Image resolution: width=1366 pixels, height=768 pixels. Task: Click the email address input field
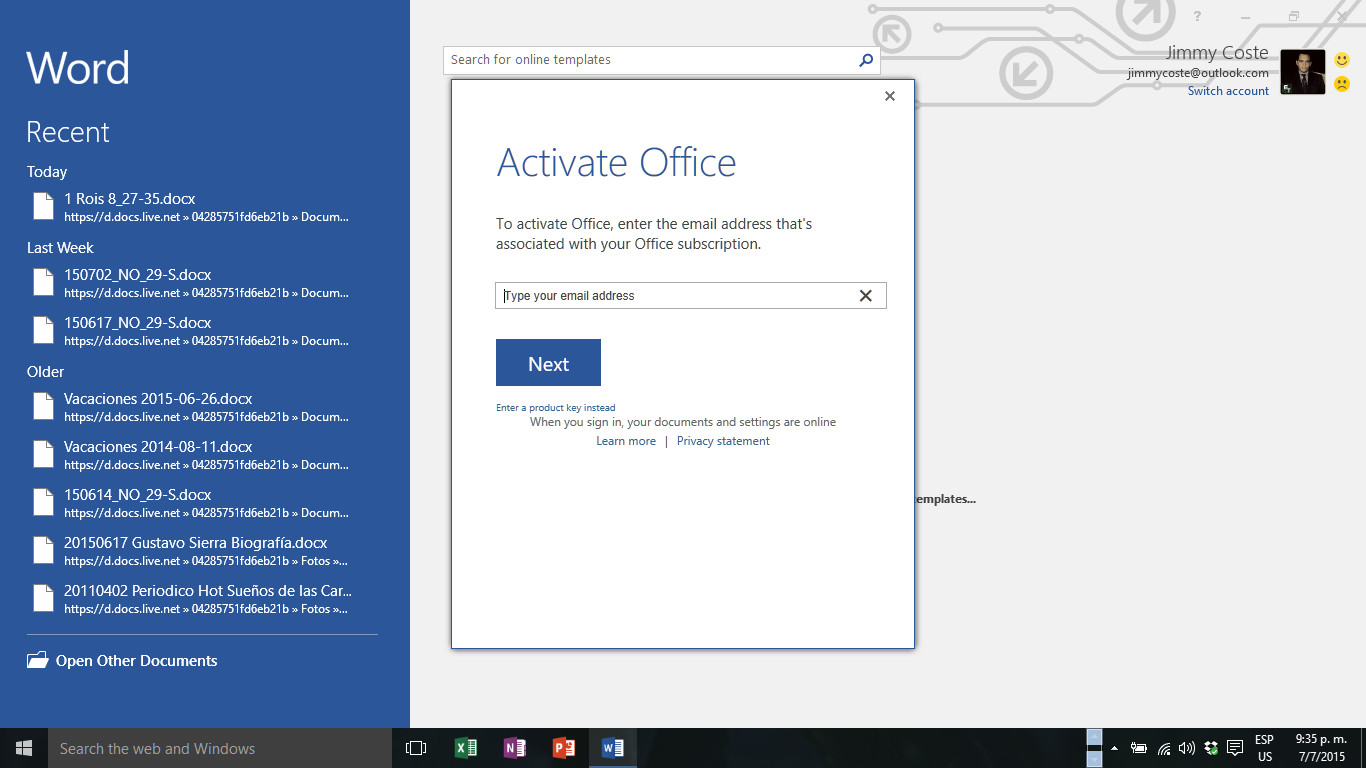tap(691, 296)
